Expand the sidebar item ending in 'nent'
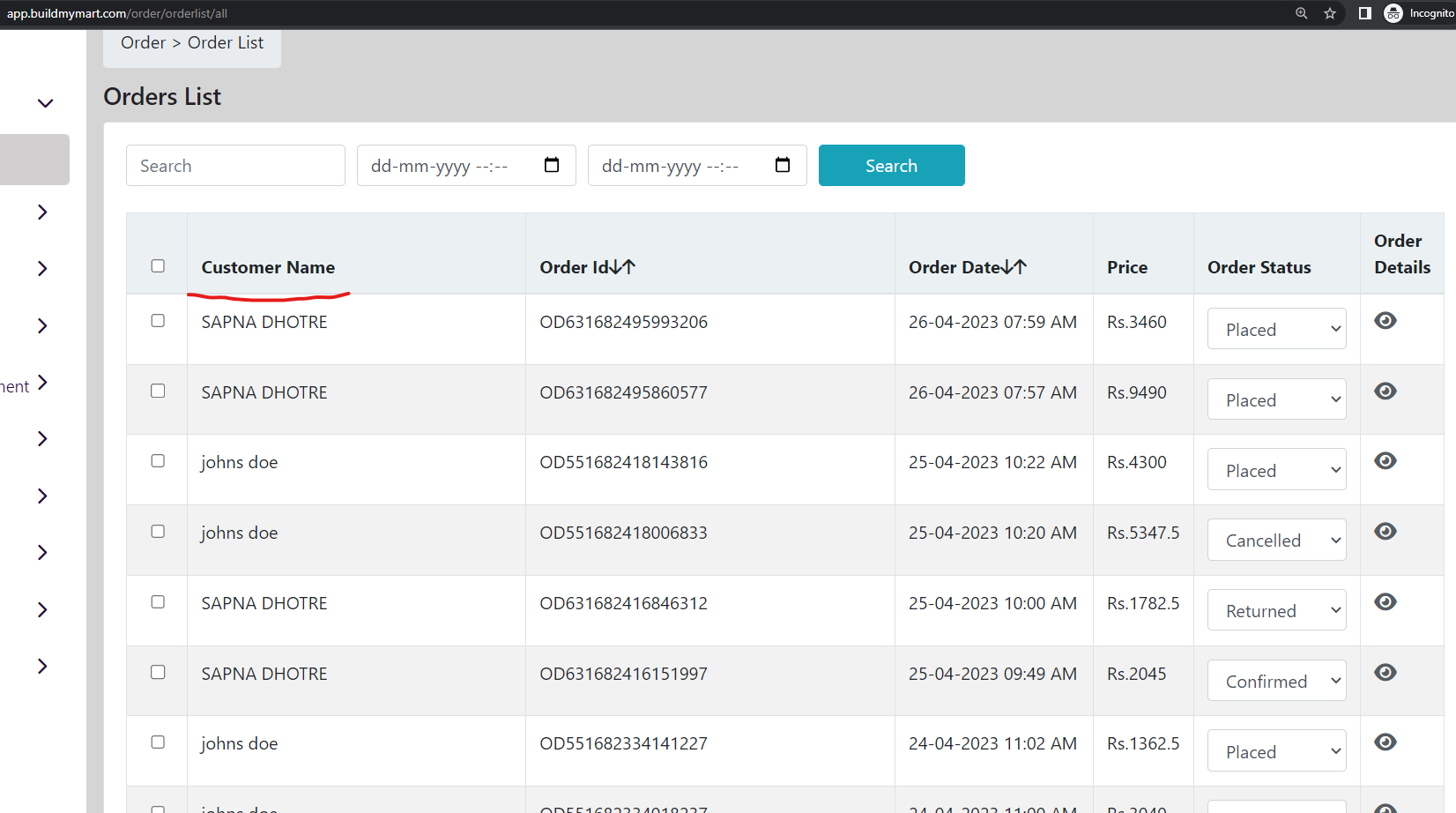 [x=42, y=383]
